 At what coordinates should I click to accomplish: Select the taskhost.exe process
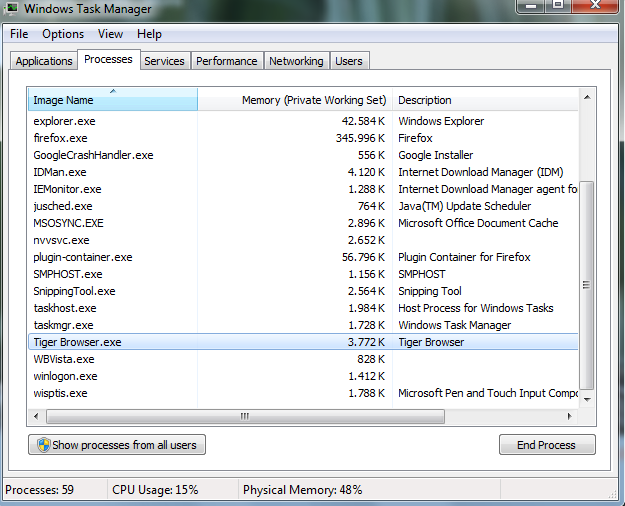[x=303, y=308]
